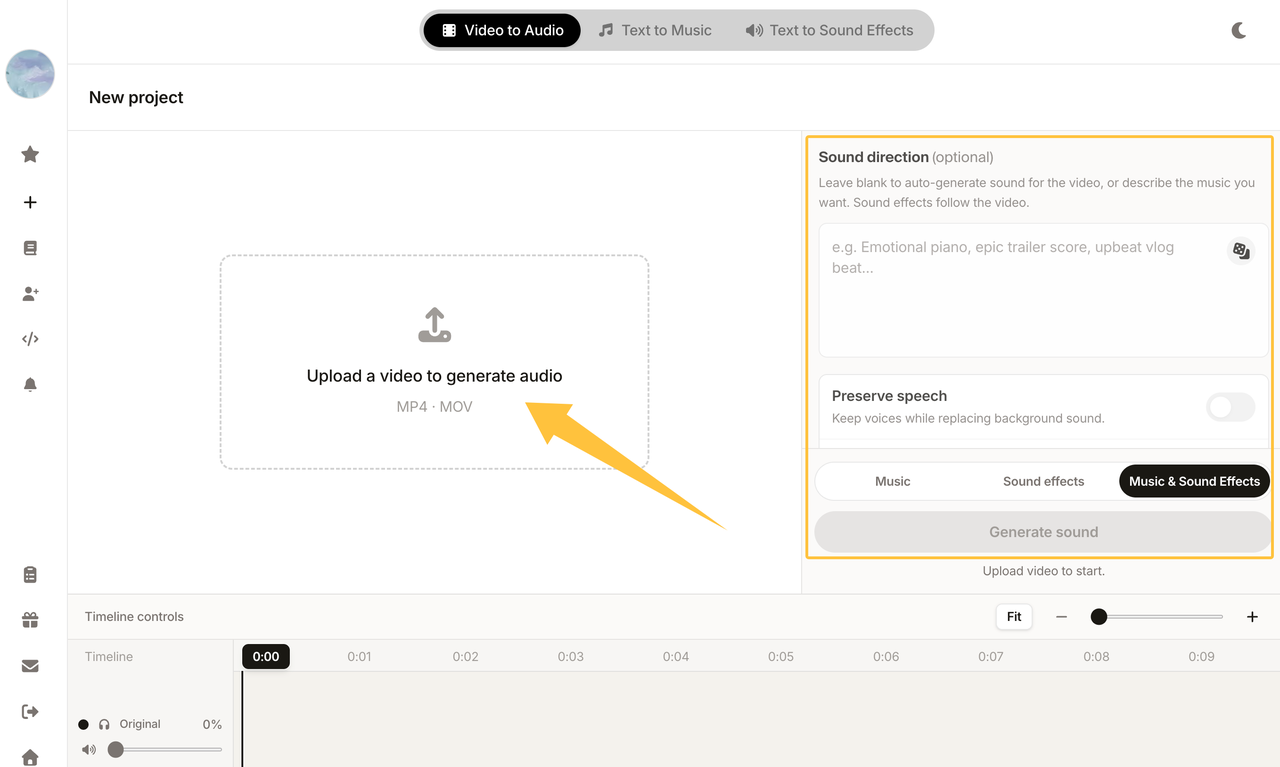The height and width of the screenshot is (767, 1280).
Task: Select the Music output option
Action: (893, 481)
